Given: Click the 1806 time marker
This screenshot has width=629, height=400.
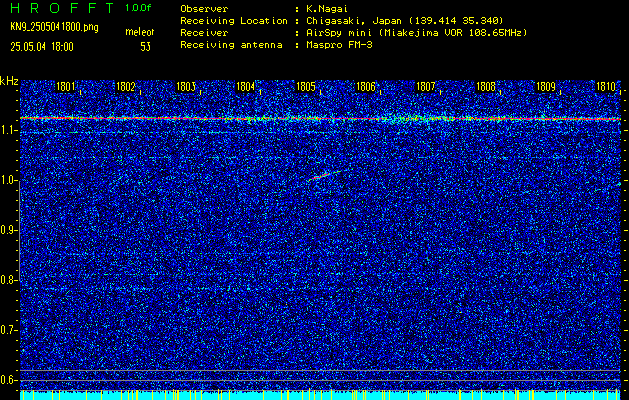Looking at the screenshot, I should 366,87.
